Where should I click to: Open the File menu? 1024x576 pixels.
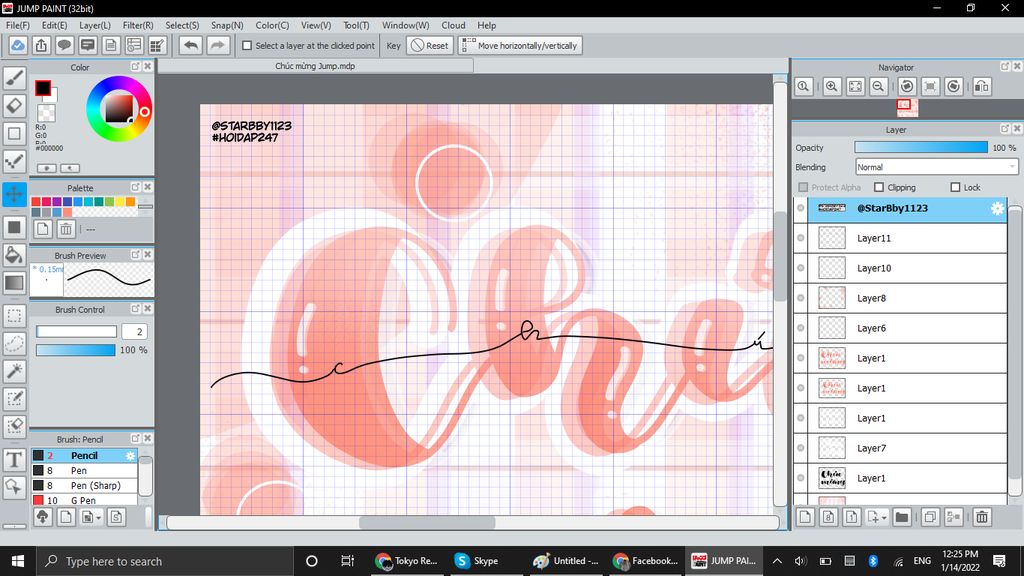[x=18, y=25]
